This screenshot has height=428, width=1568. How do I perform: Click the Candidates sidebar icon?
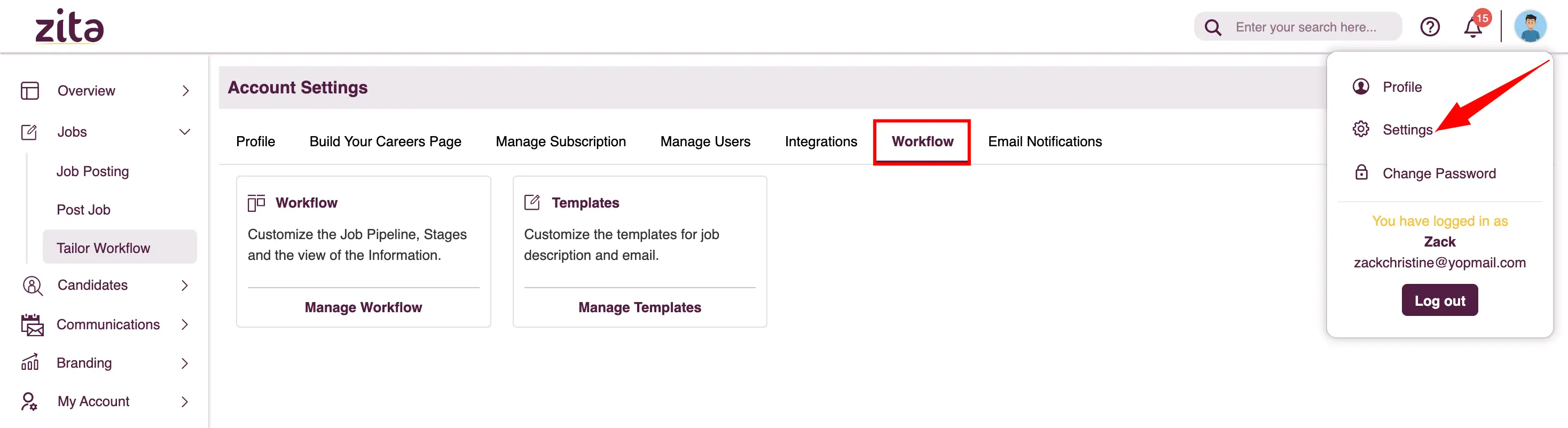point(32,285)
